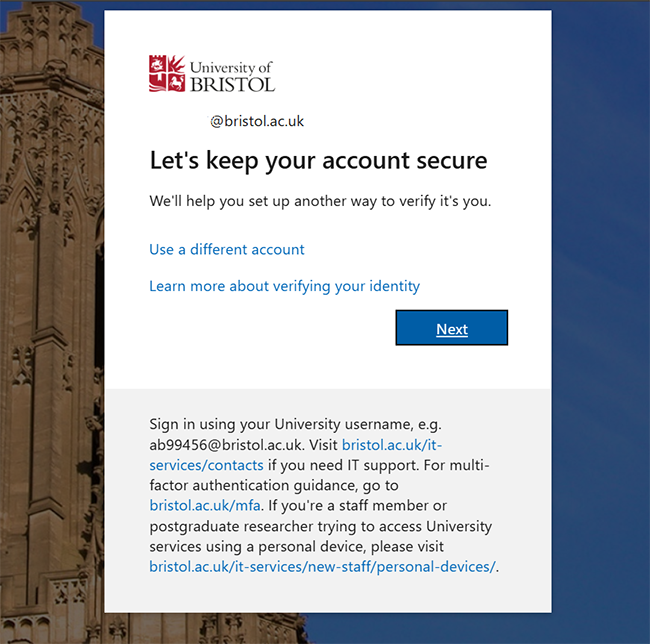Open the new-staff personal-devices link
The image size is (650, 644).
click(x=322, y=567)
